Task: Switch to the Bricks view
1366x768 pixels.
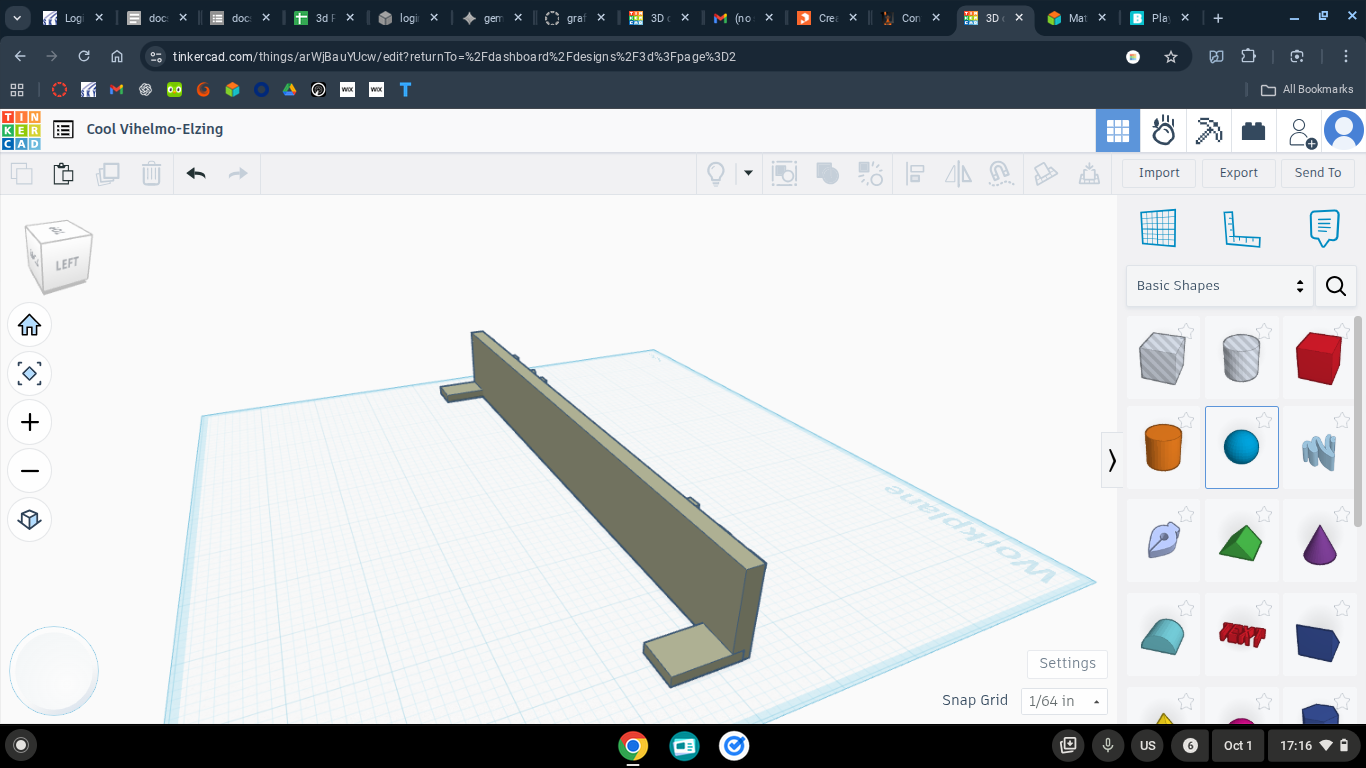Action: 1254,131
